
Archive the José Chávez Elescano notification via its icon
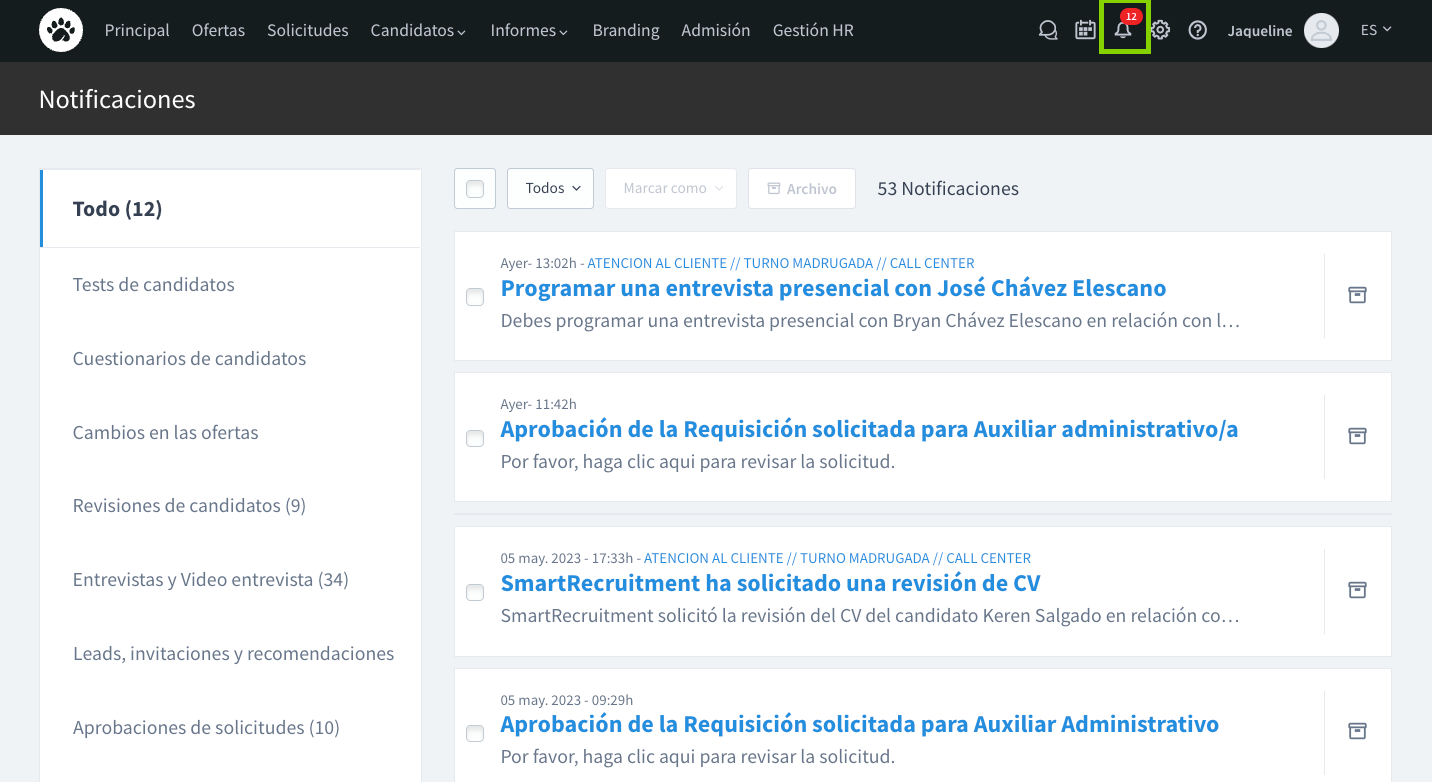1357,295
